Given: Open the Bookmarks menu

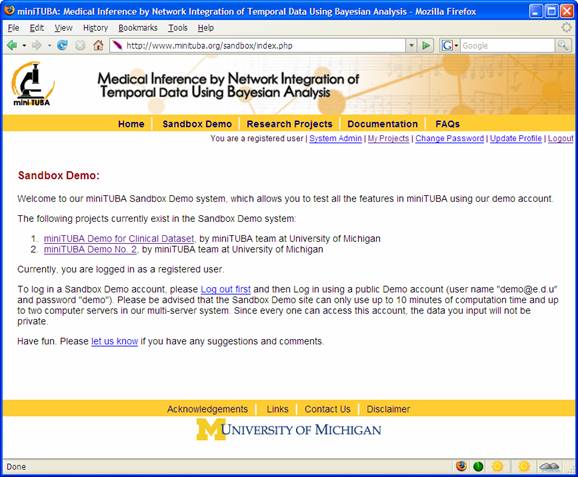Looking at the screenshot, I should point(138,28).
